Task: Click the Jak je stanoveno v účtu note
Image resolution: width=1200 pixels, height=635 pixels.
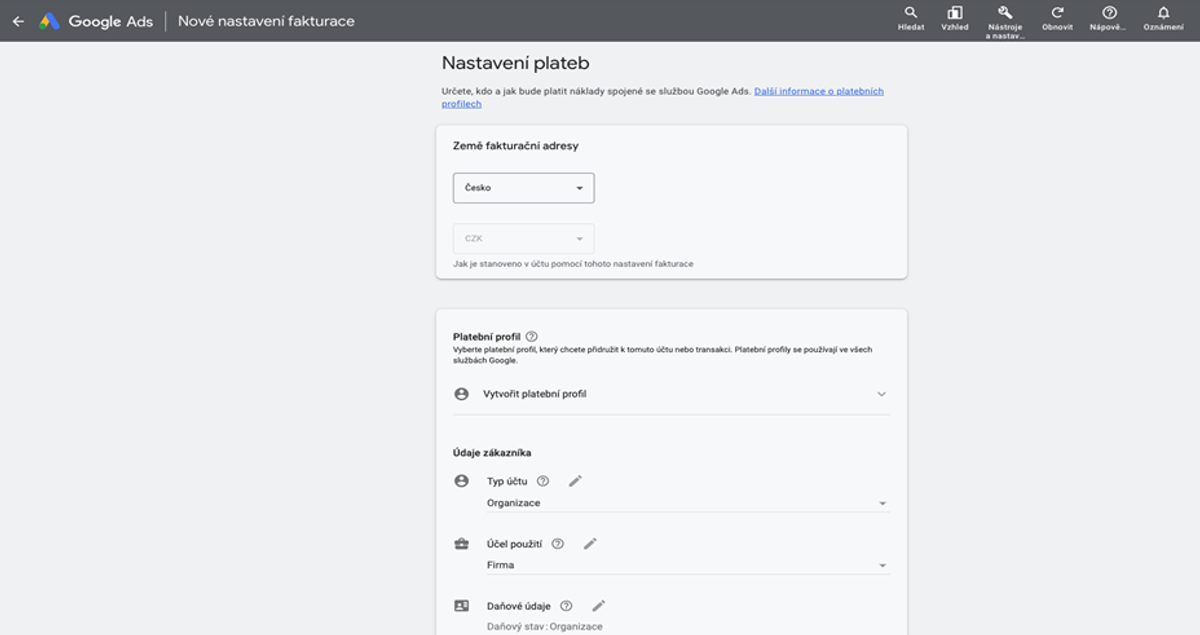Action: [573, 264]
